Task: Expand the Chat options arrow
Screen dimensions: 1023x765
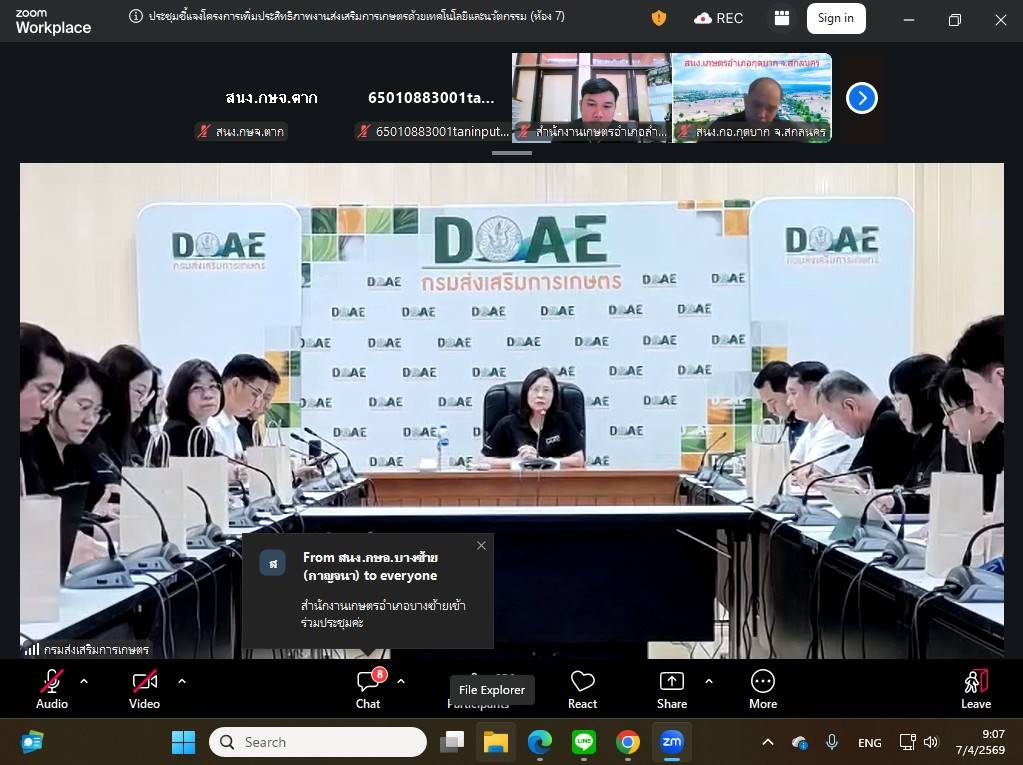Action: [x=401, y=681]
